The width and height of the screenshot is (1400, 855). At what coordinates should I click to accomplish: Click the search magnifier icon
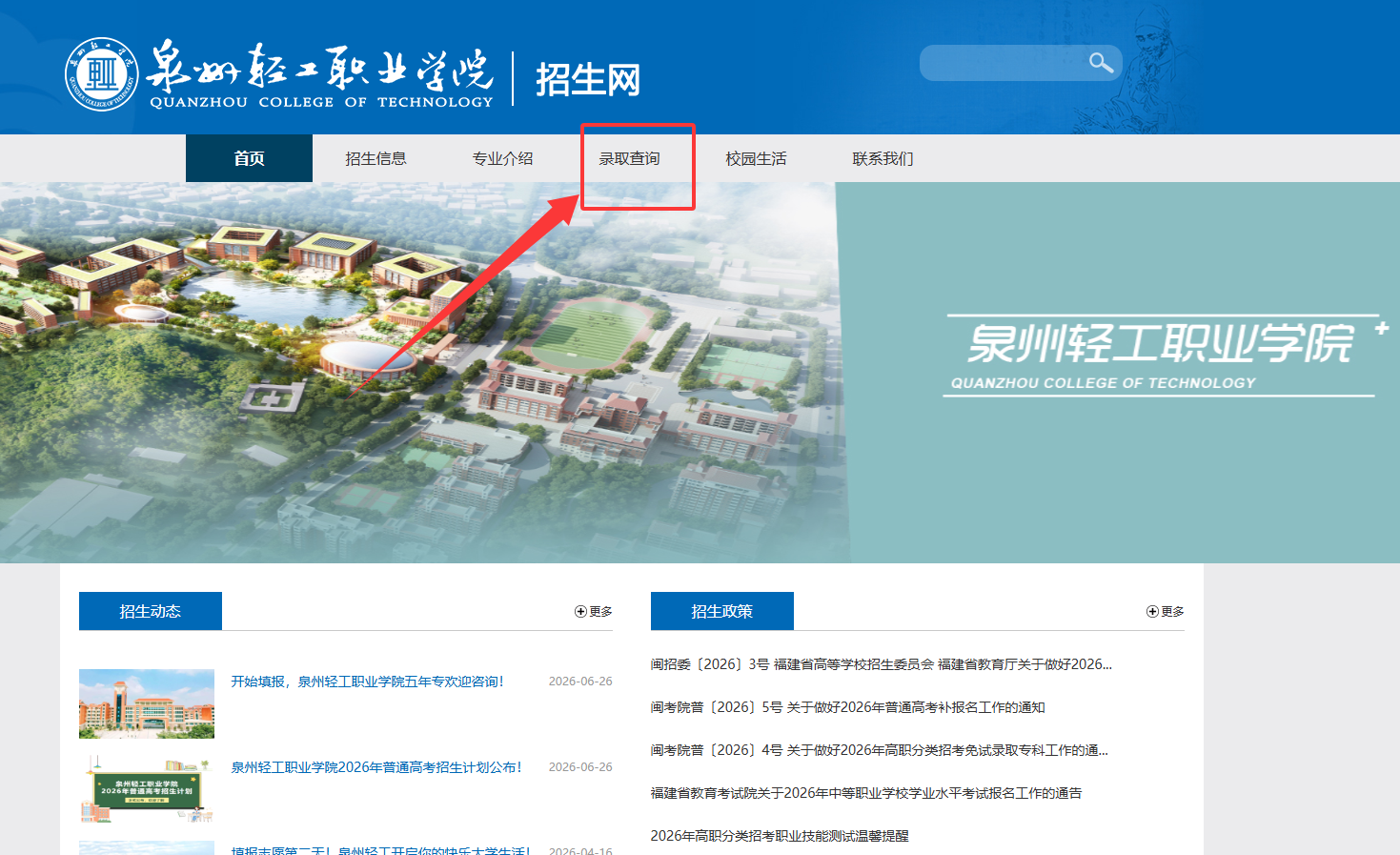point(1101,63)
